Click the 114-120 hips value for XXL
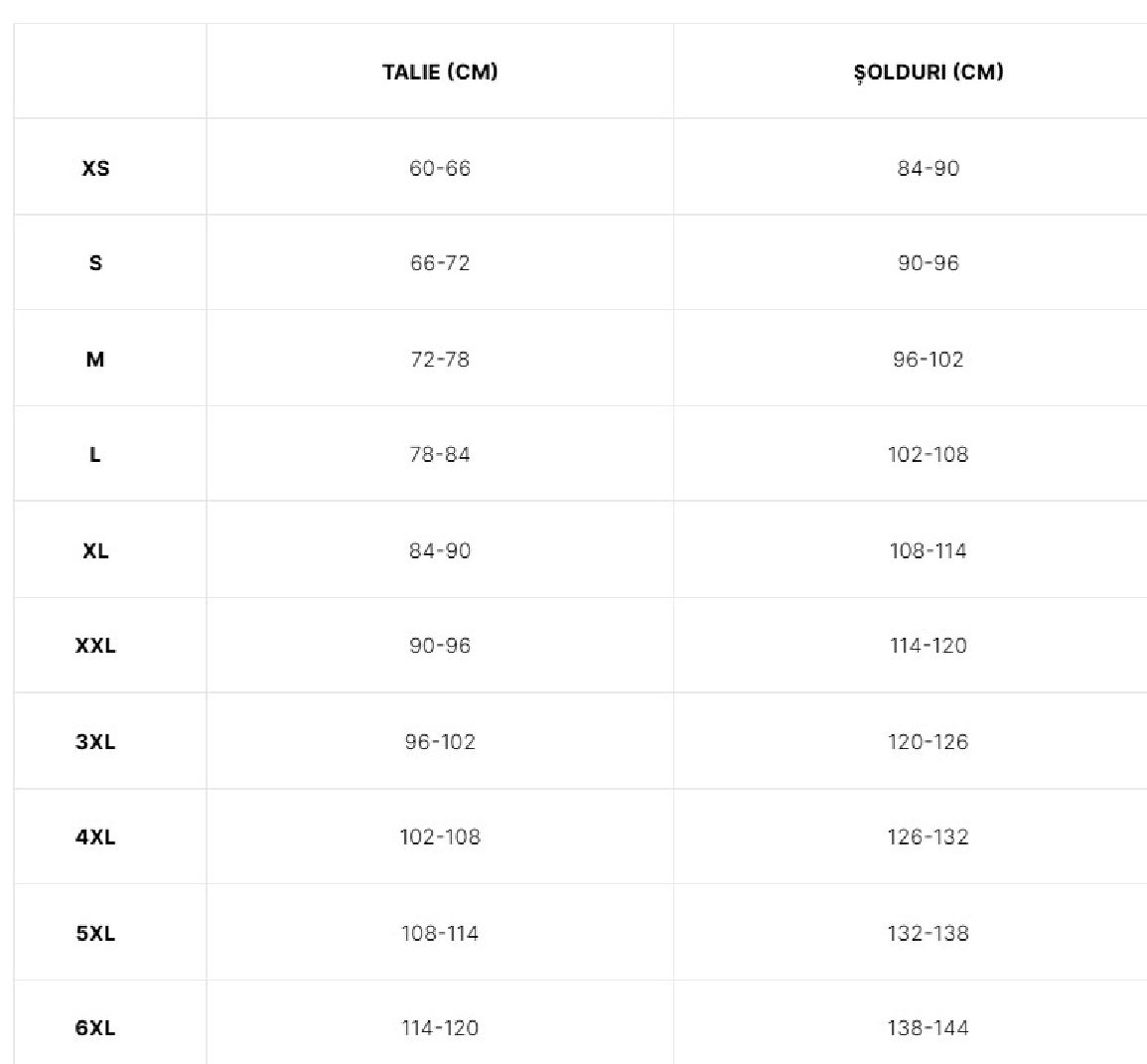The width and height of the screenshot is (1147, 1064). coord(929,646)
